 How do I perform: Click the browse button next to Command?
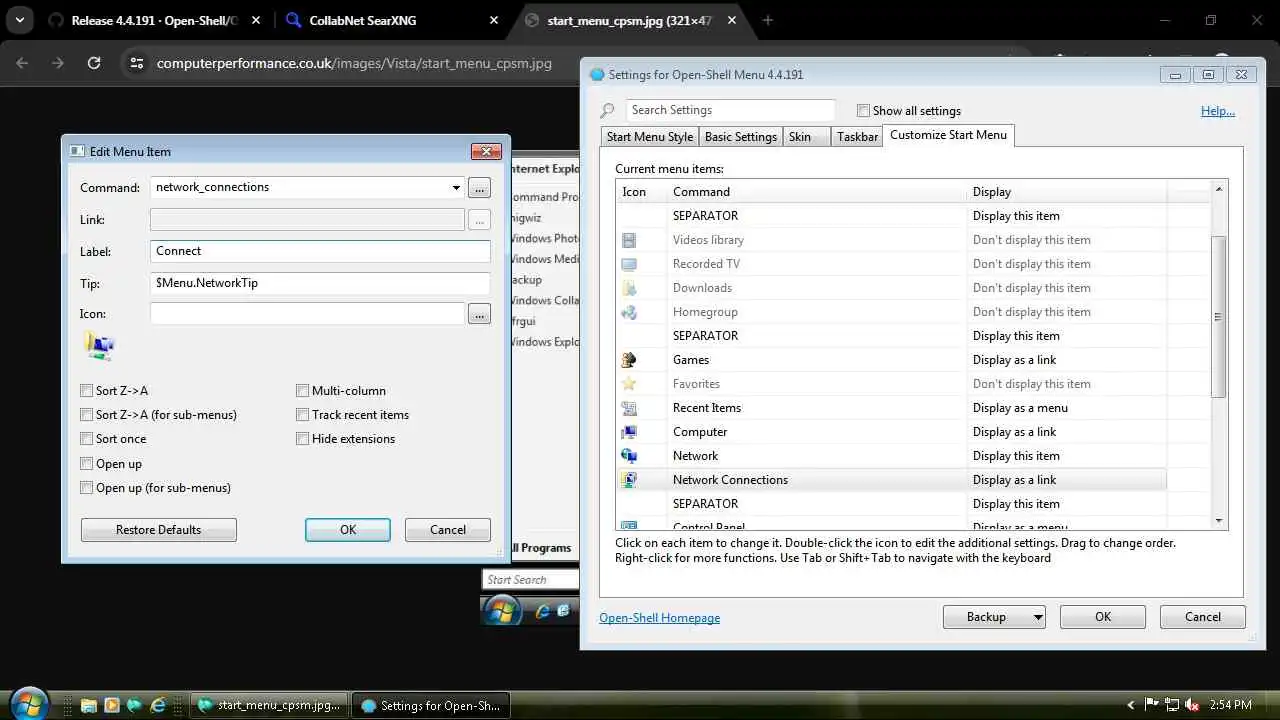(479, 188)
